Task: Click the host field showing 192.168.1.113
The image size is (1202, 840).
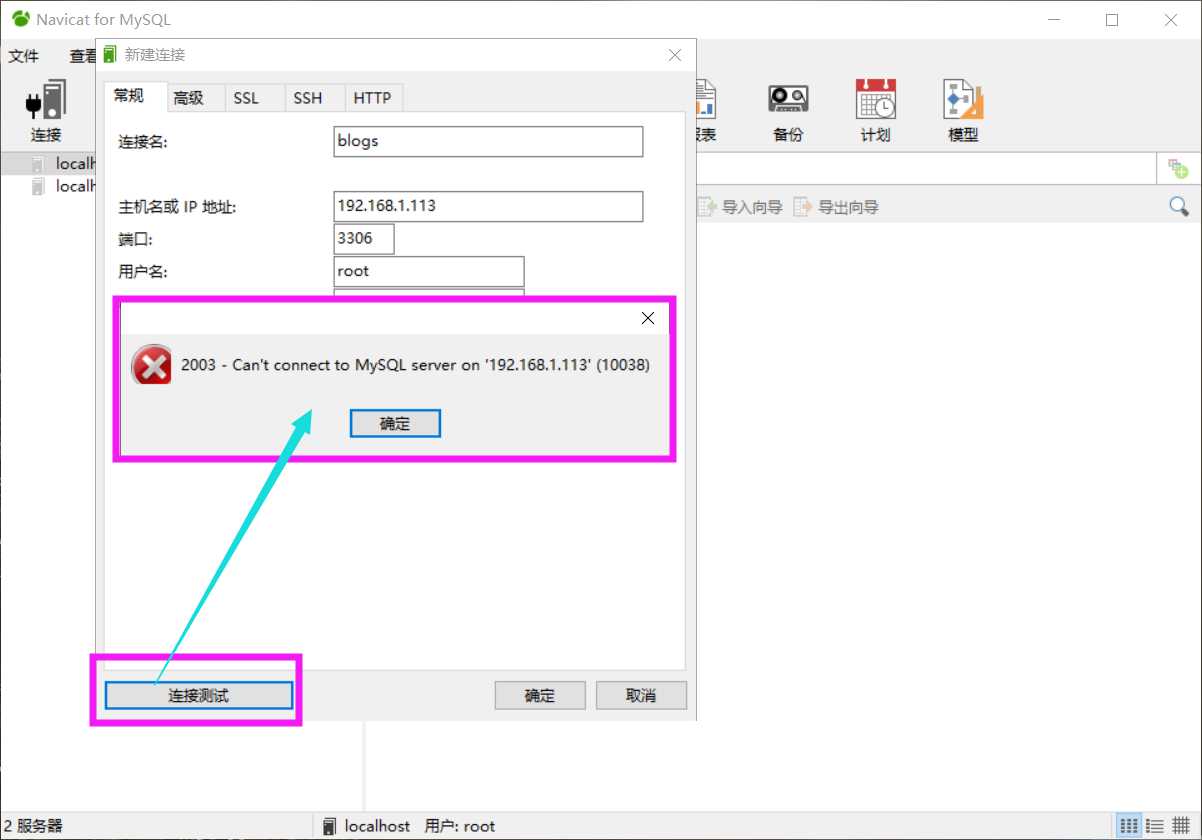Action: tap(488, 206)
